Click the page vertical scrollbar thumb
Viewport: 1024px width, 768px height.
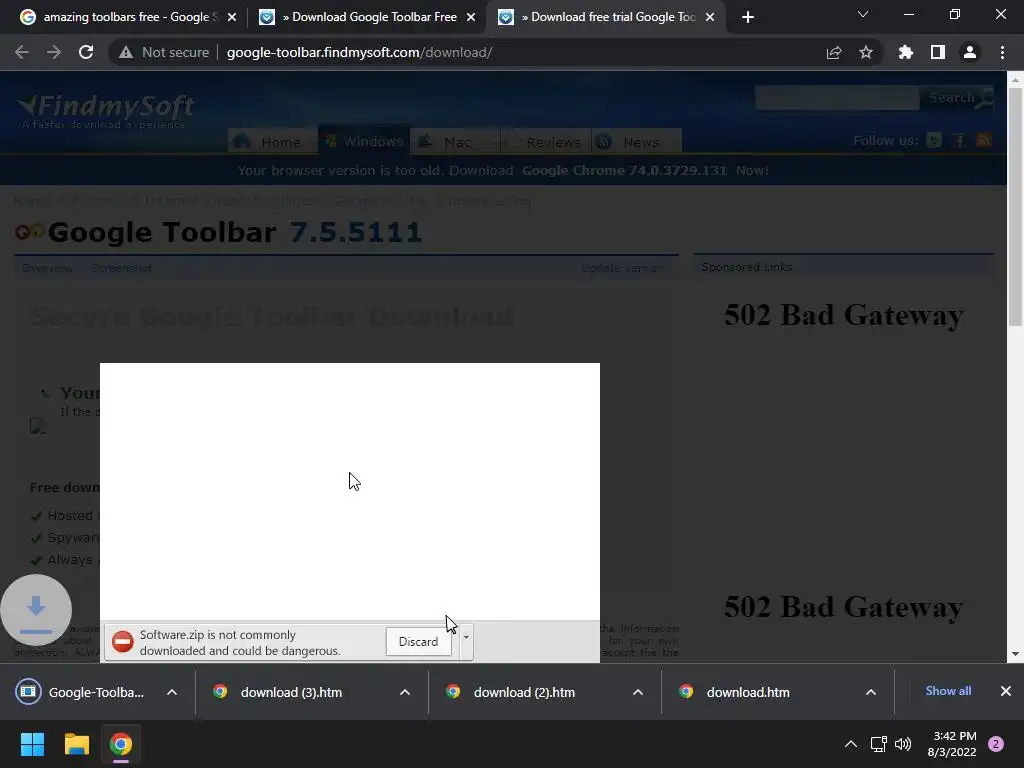tap(1015, 206)
